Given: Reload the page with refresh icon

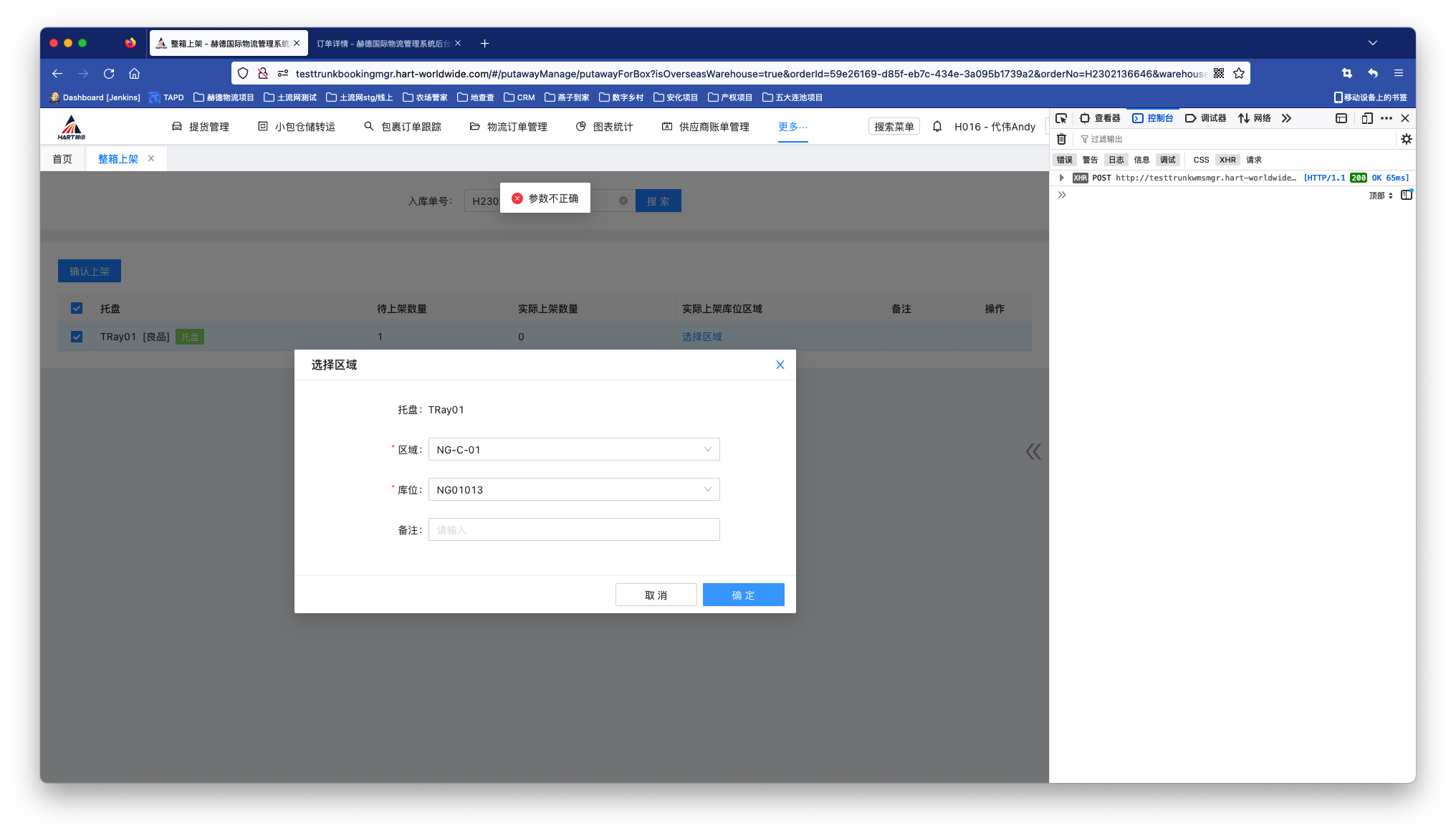Looking at the screenshot, I should 109,73.
